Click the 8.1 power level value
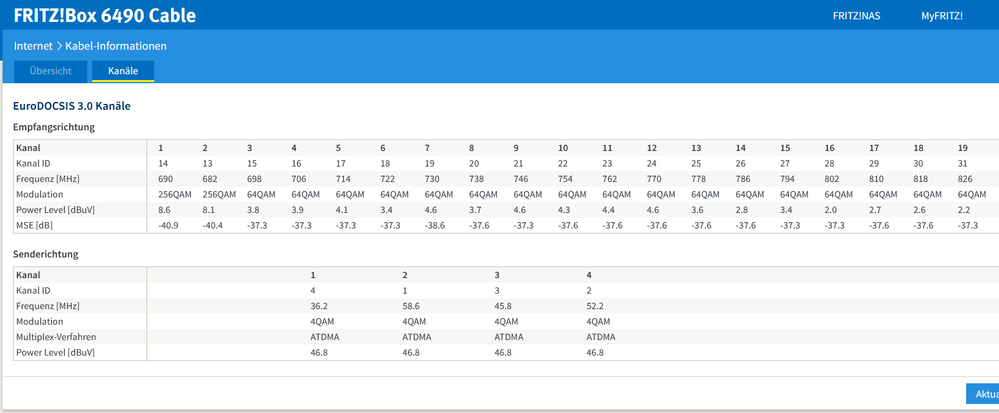The height and width of the screenshot is (413, 999). [x=209, y=210]
